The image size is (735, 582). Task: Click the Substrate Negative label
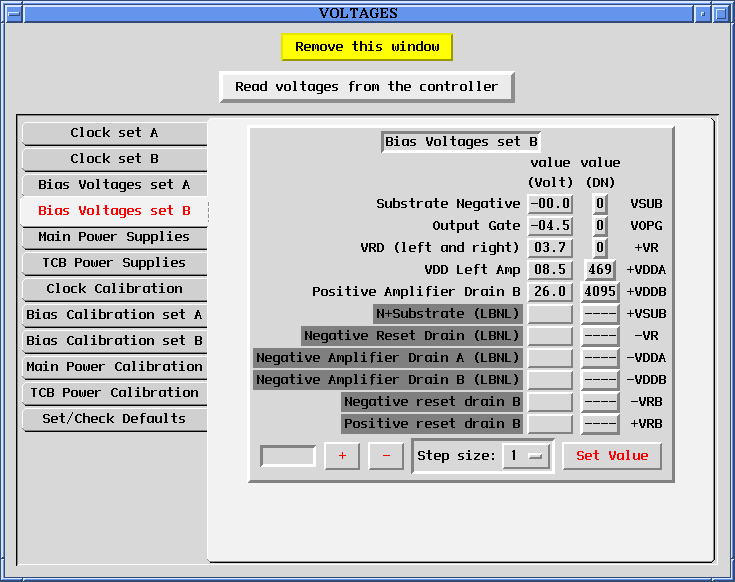(x=448, y=204)
